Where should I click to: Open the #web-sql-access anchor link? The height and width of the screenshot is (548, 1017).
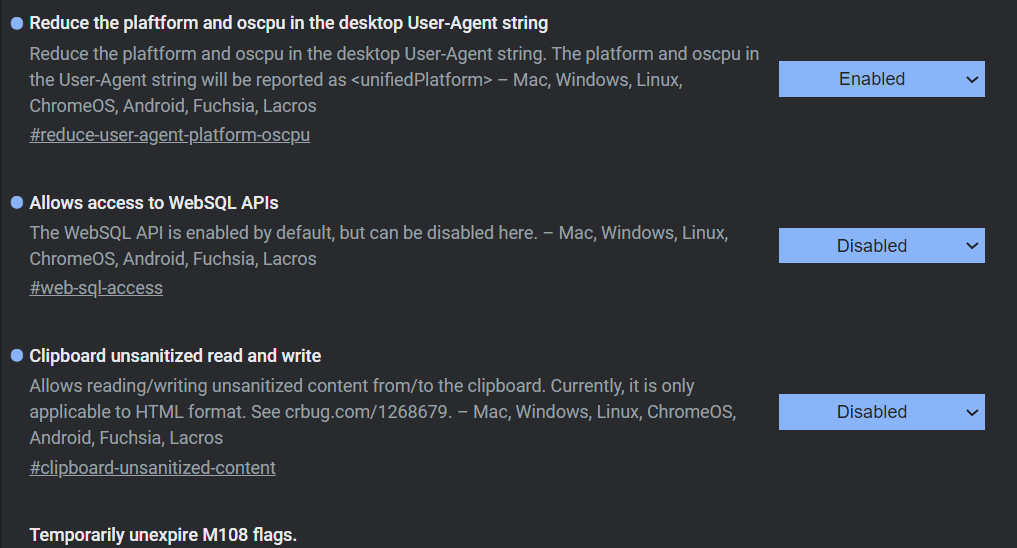click(x=96, y=288)
